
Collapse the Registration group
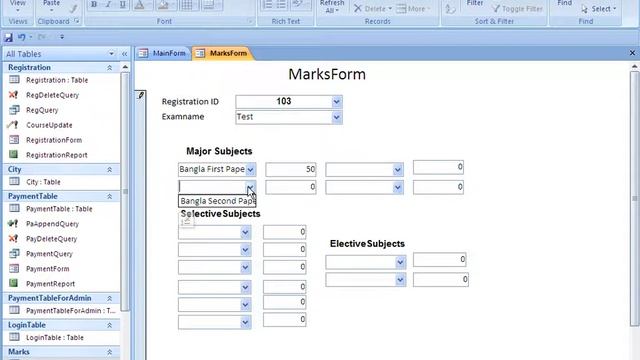(x=109, y=68)
